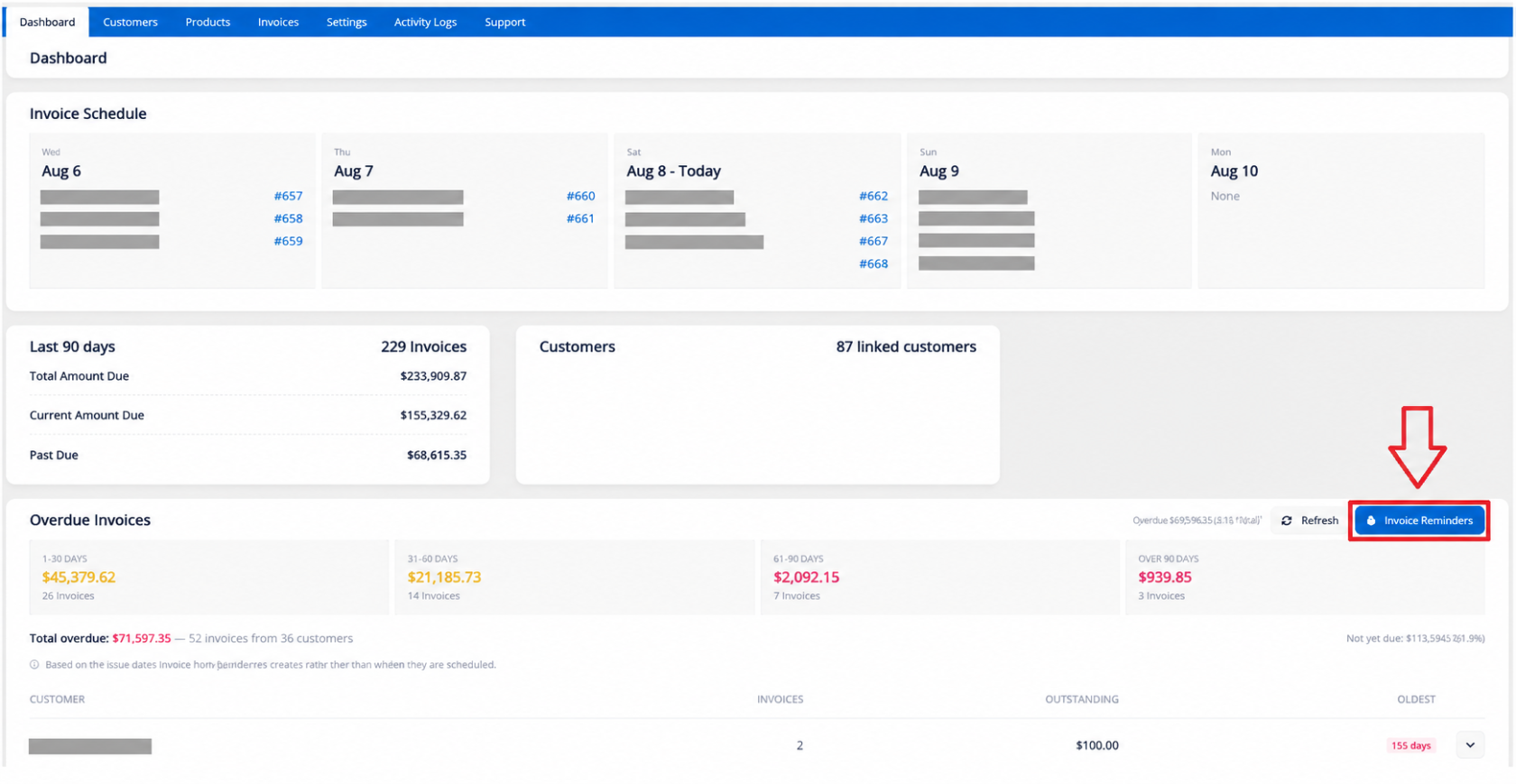The image size is (1516, 784).
Task: Click the Invoice Reminders button
Action: click(x=1419, y=521)
